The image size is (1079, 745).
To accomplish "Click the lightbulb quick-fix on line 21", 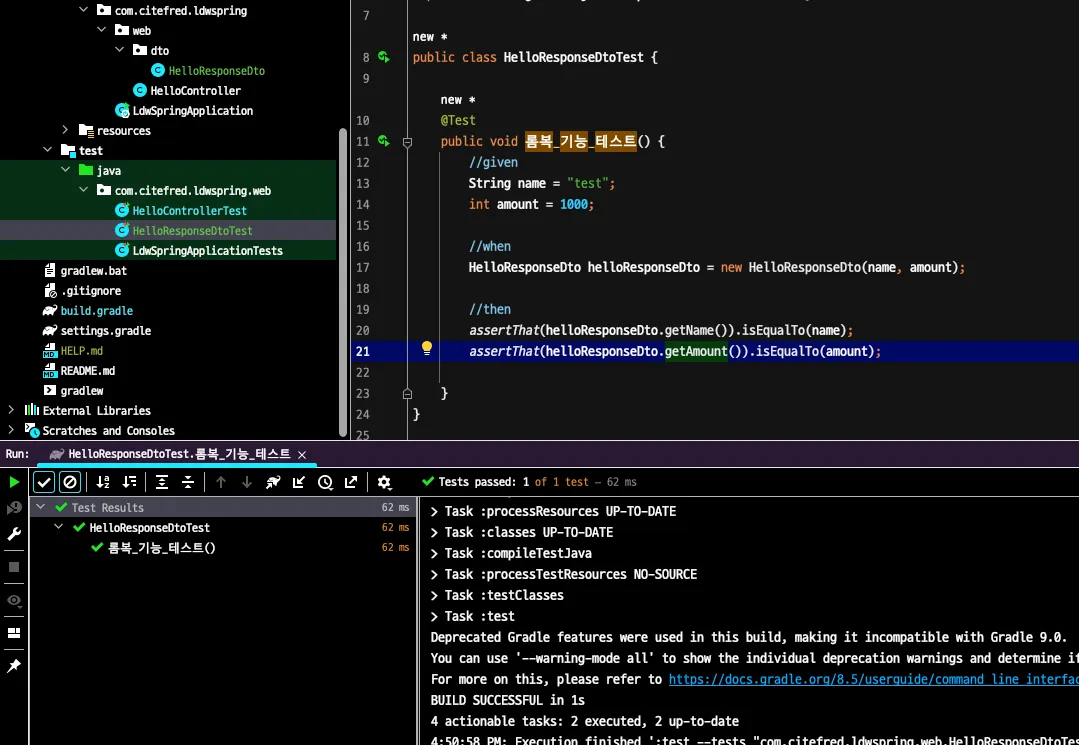I will click(x=427, y=348).
